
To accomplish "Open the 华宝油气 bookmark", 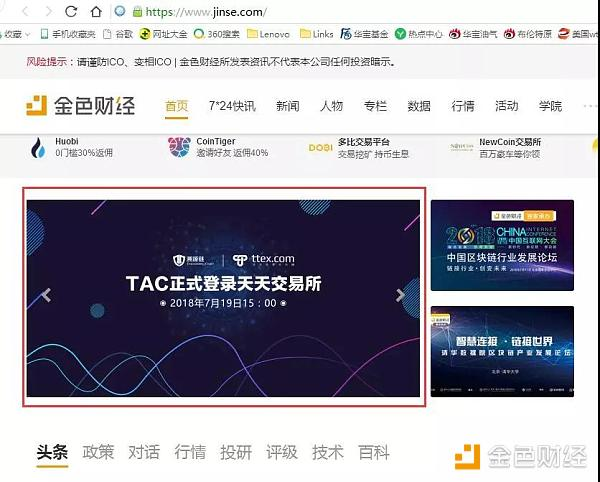I will pyautogui.click(x=473, y=34).
